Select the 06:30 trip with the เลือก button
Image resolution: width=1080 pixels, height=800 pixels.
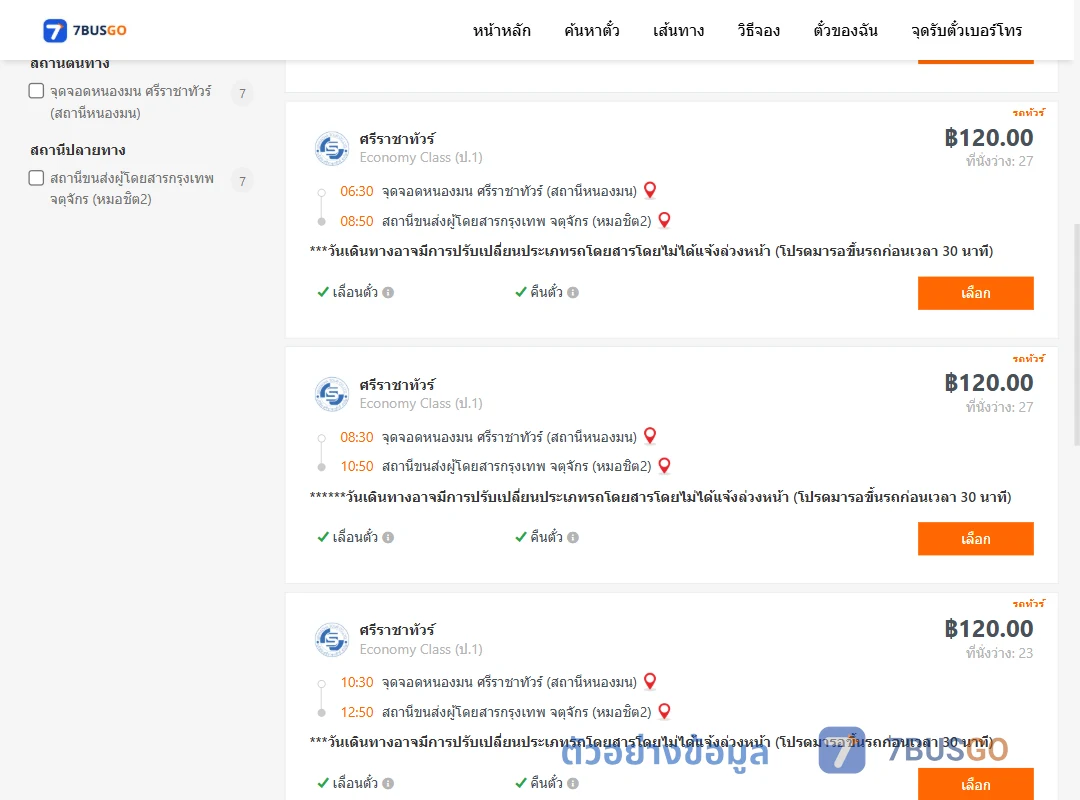(x=975, y=293)
